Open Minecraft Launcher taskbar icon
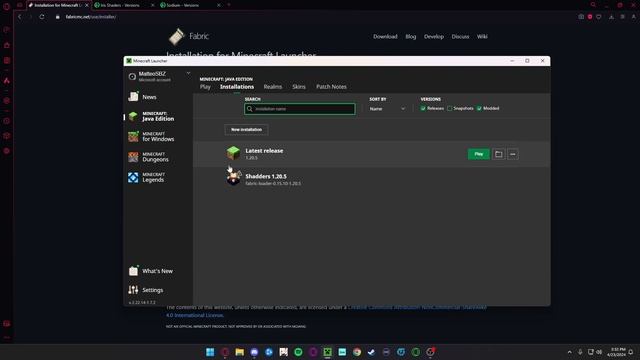640x360 pixels. click(x=327, y=352)
